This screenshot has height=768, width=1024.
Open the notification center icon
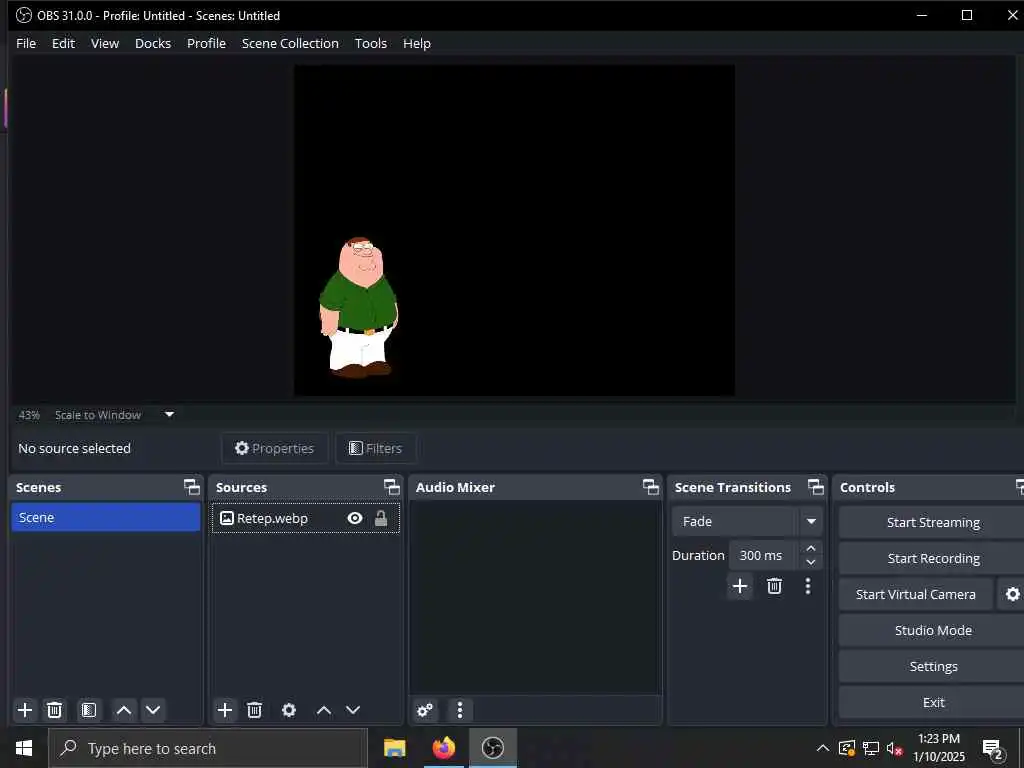(993, 750)
